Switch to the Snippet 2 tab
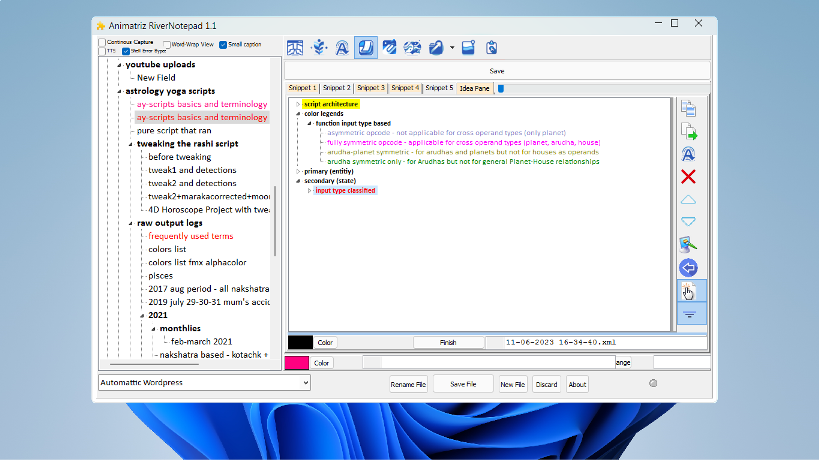 (336, 88)
